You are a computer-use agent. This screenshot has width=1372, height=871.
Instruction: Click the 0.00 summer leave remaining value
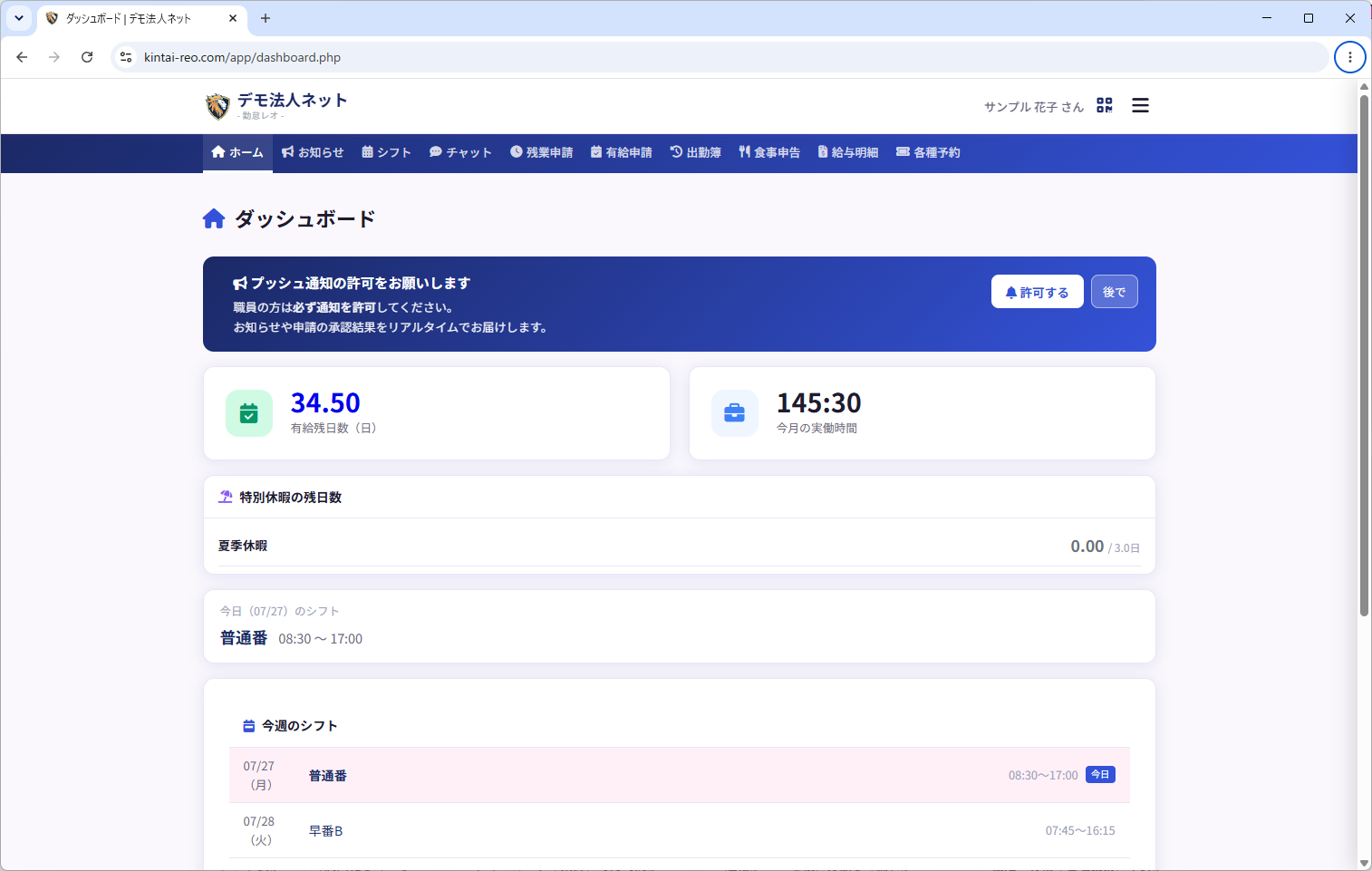pos(1087,547)
